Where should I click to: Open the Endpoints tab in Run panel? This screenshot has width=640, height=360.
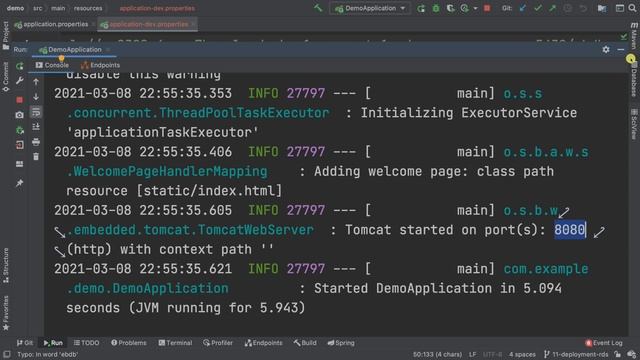point(100,65)
